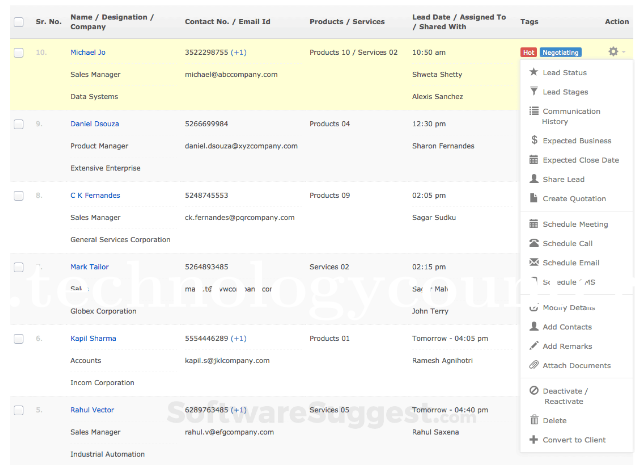Click the Contact No. / Email Id header
Viewport: 635px width, 465px height.
point(228,21)
